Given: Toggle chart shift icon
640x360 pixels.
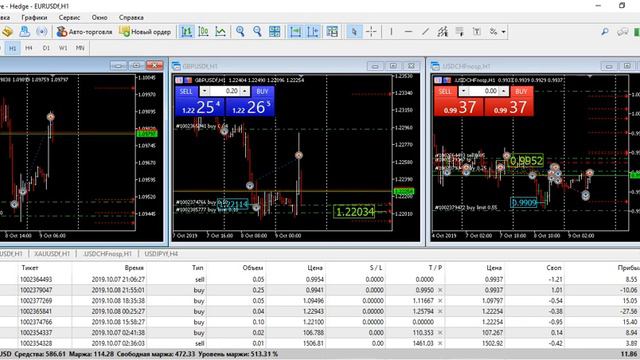Looking at the screenshot, I should point(313,32).
